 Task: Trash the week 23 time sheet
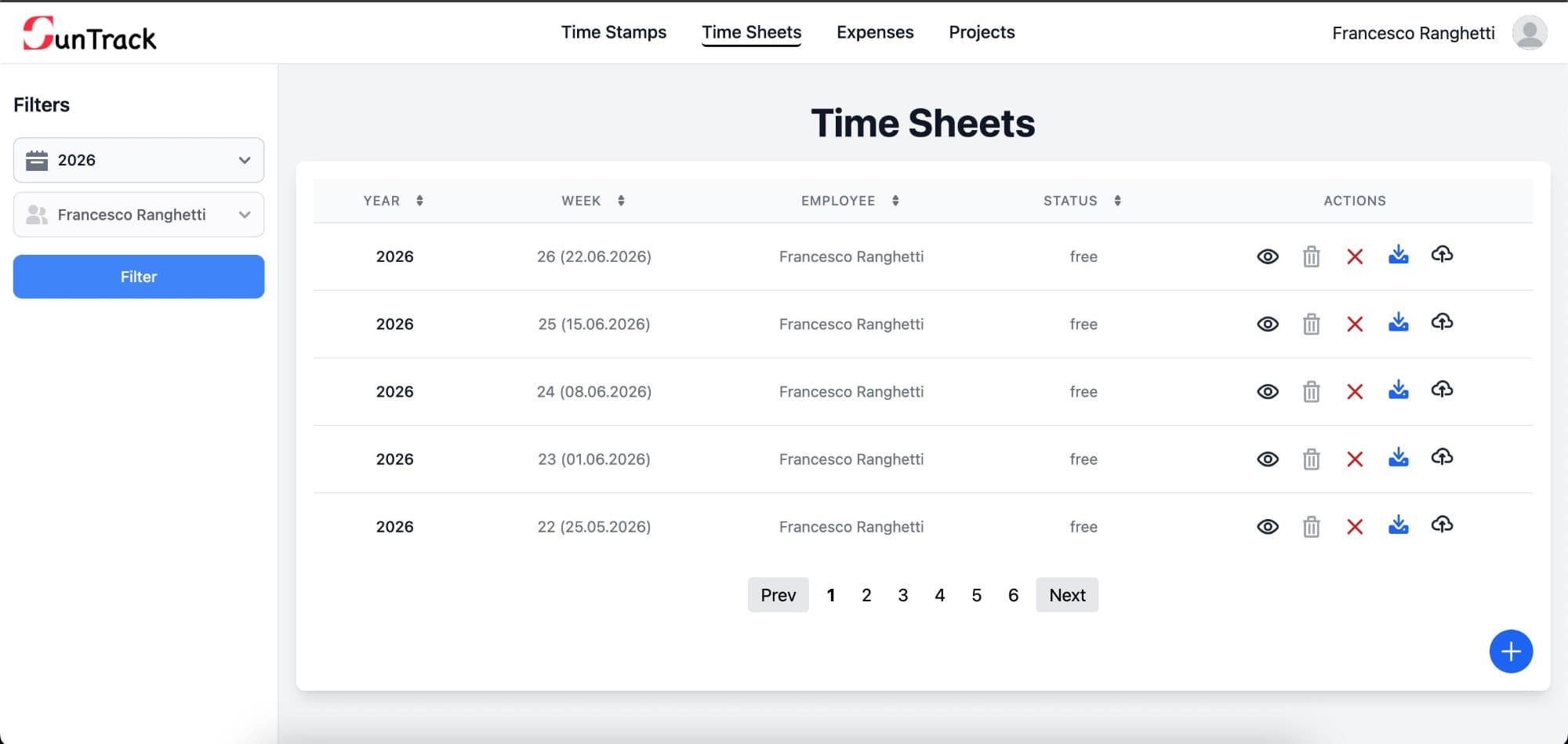tap(1311, 459)
